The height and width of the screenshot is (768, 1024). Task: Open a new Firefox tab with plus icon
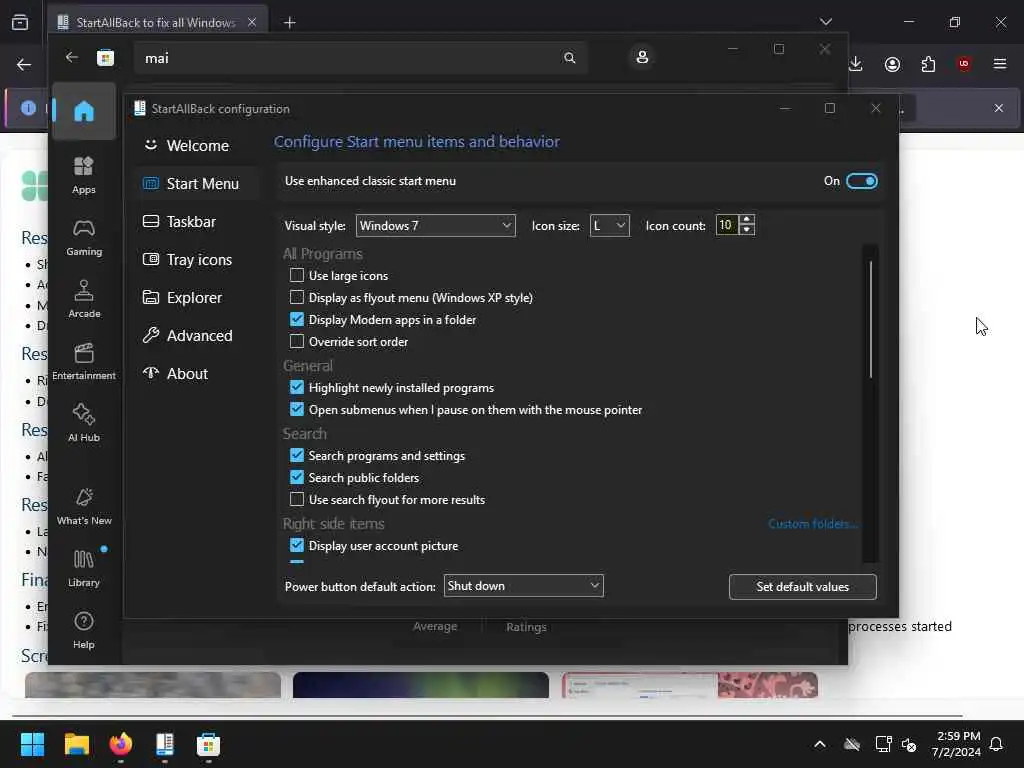tap(289, 23)
